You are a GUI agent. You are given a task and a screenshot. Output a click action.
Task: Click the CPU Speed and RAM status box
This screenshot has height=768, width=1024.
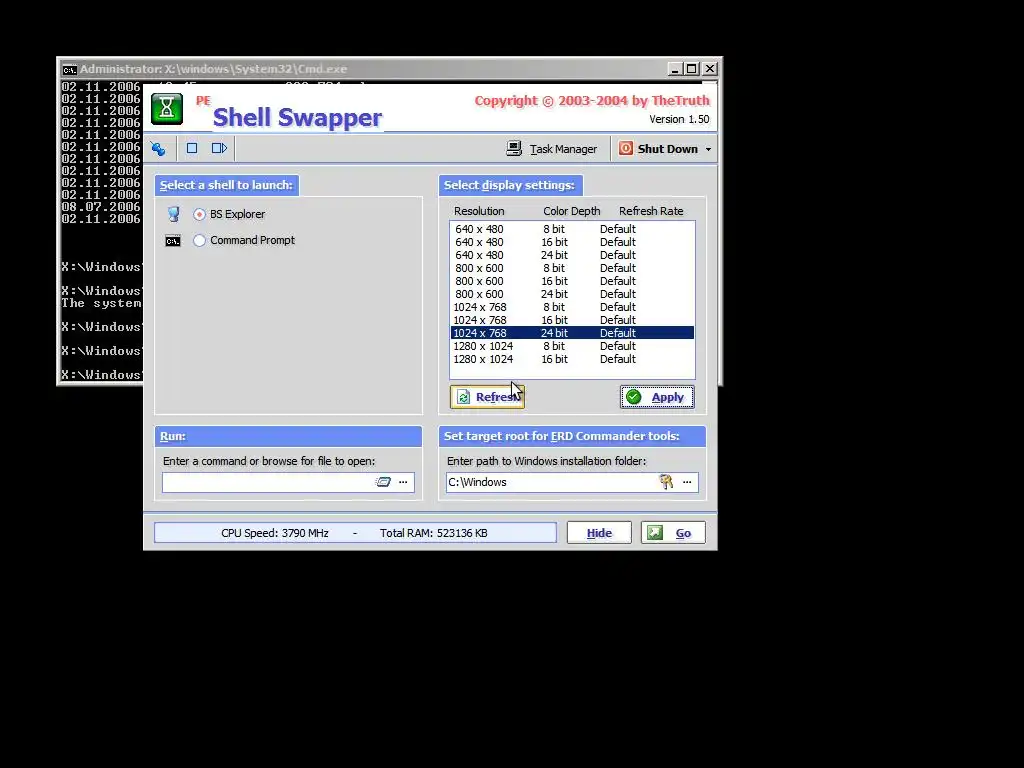click(x=355, y=533)
